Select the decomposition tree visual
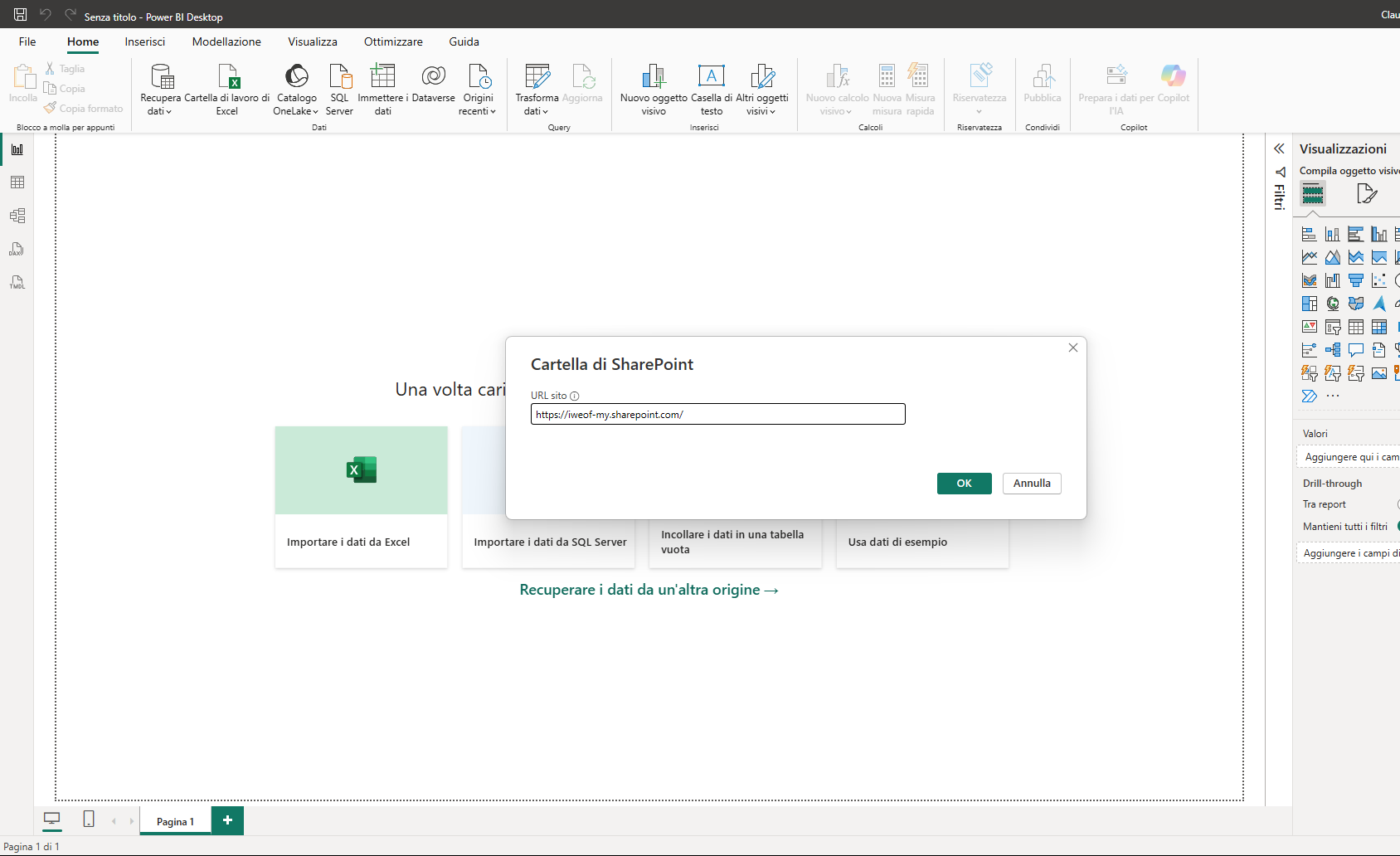 point(1333,350)
